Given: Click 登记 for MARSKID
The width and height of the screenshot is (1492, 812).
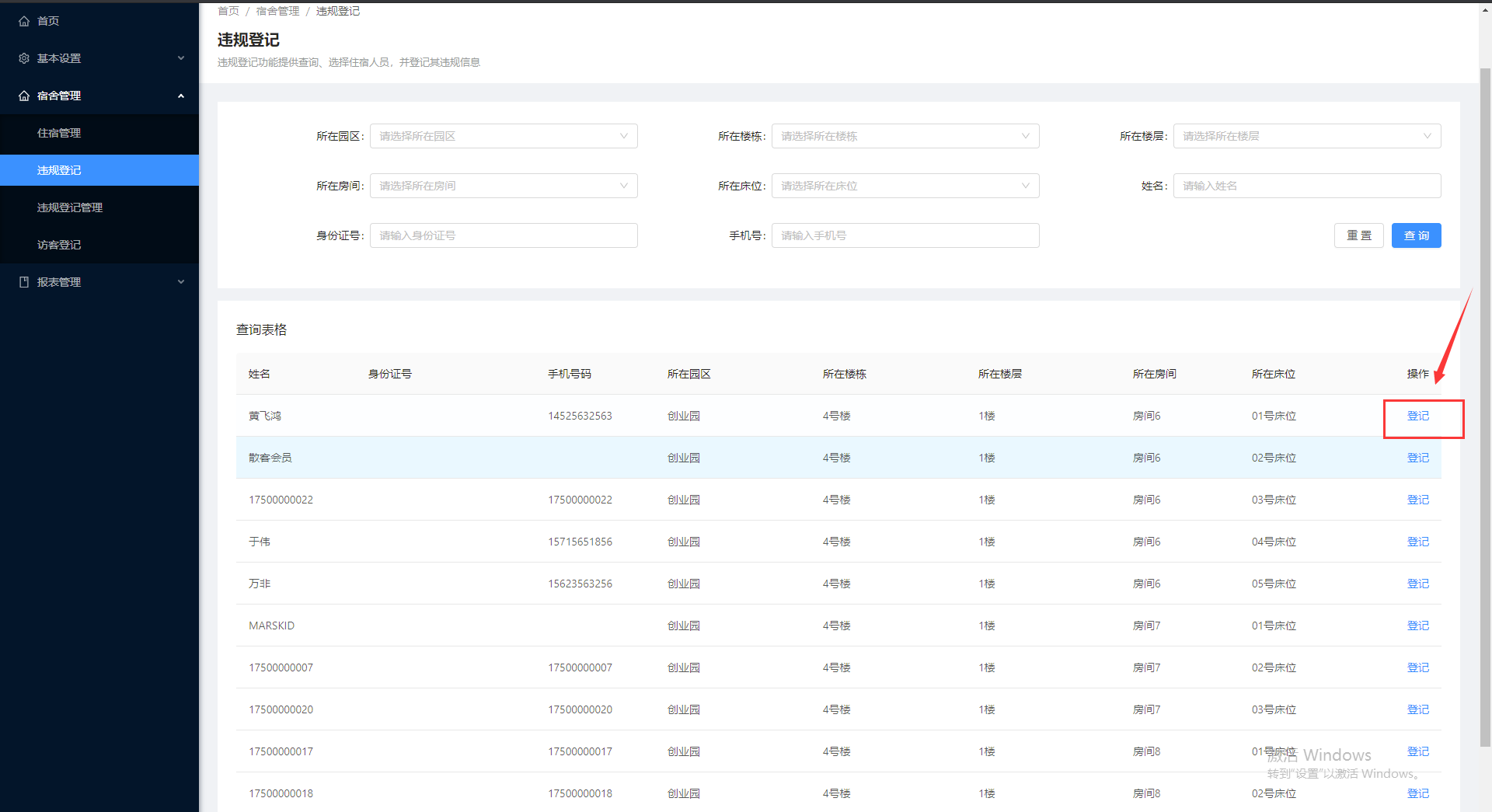Looking at the screenshot, I should coord(1418,626).
